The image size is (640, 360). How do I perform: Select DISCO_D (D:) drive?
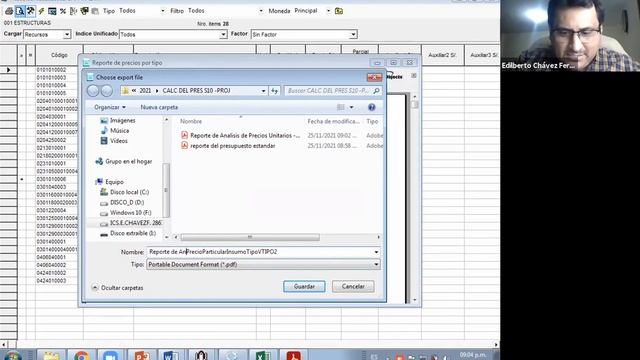click(122, 202)
